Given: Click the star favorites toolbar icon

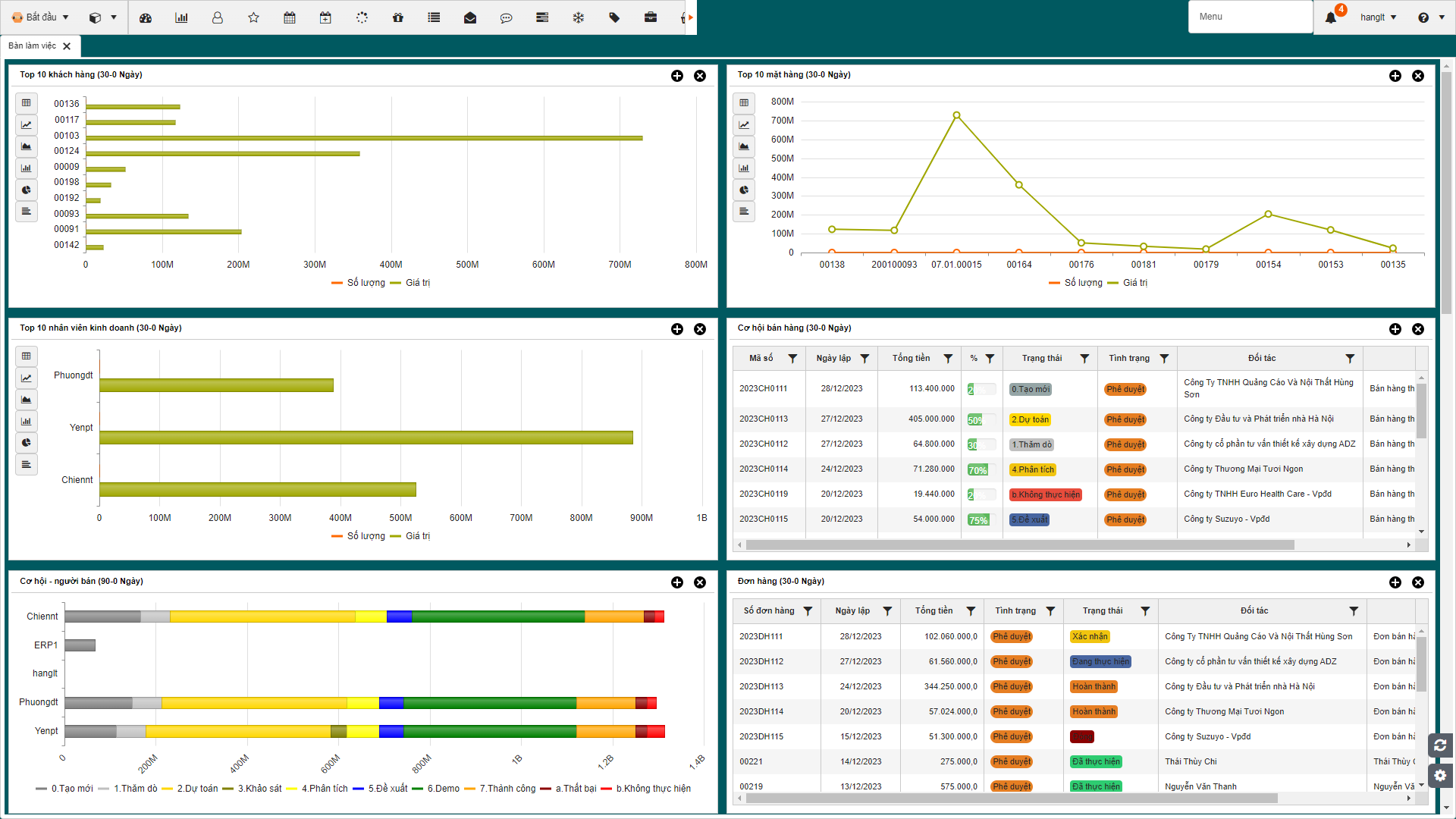Looking at the screenshot, I should (254, 17).
